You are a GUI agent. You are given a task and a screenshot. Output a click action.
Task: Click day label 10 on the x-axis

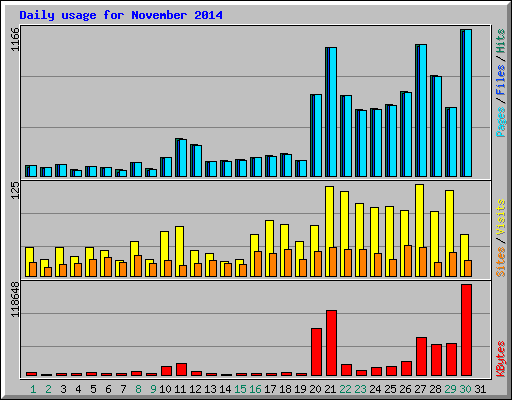point(165,389)
